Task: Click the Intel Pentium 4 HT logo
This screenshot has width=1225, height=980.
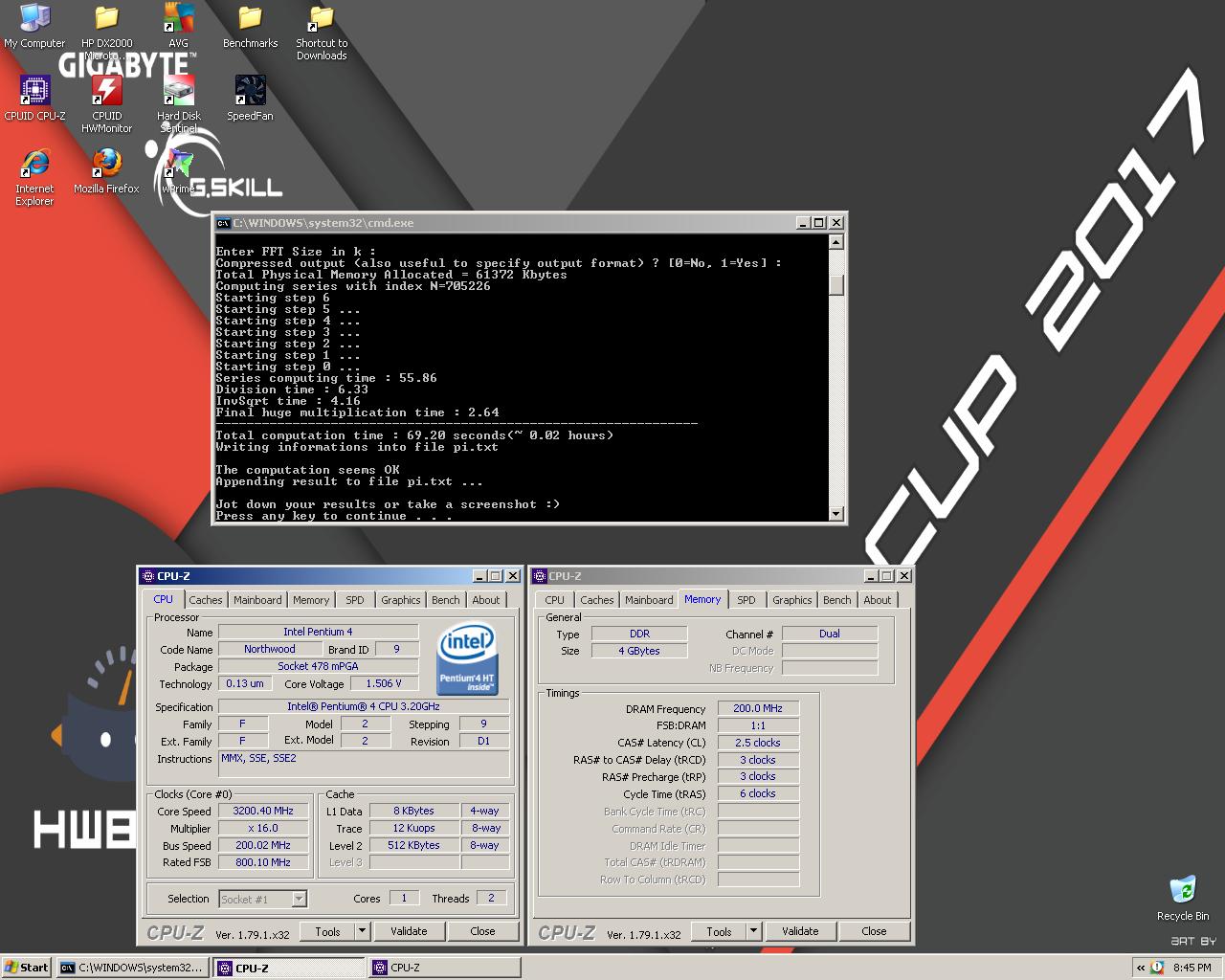Action: tap(467, 658)
